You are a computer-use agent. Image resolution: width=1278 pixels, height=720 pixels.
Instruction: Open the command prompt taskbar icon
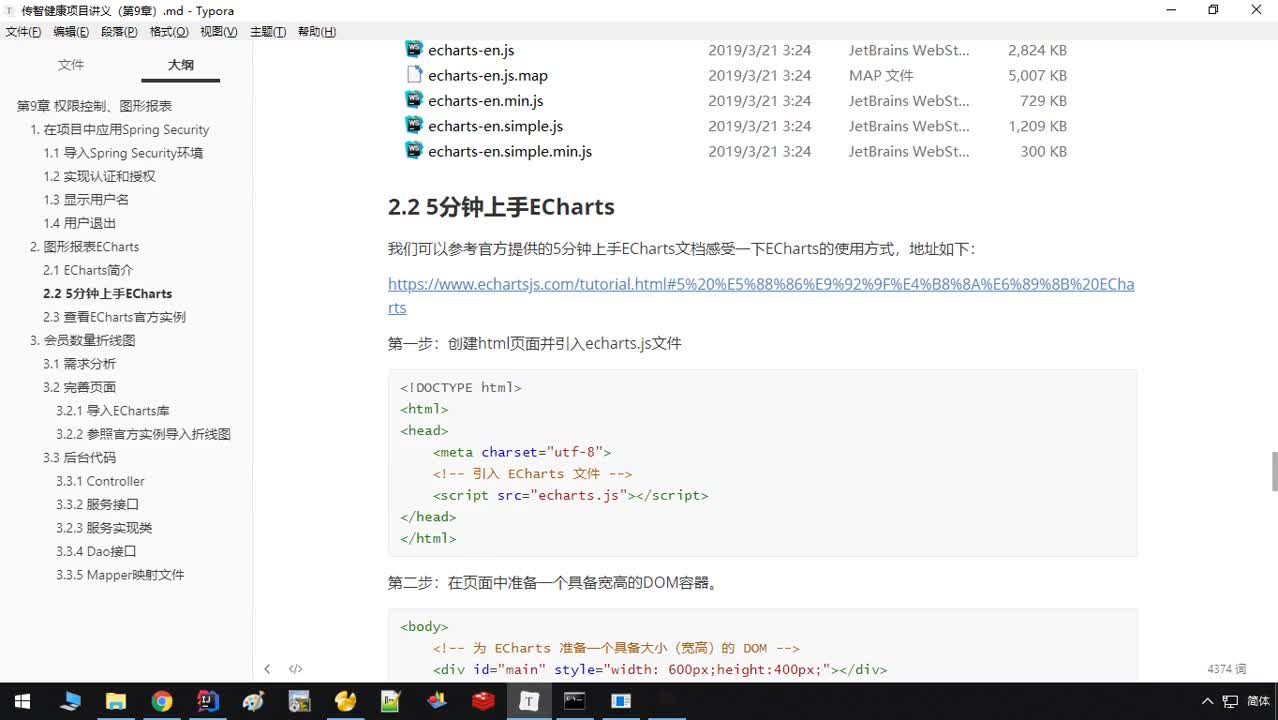click(x=575, y=701)
